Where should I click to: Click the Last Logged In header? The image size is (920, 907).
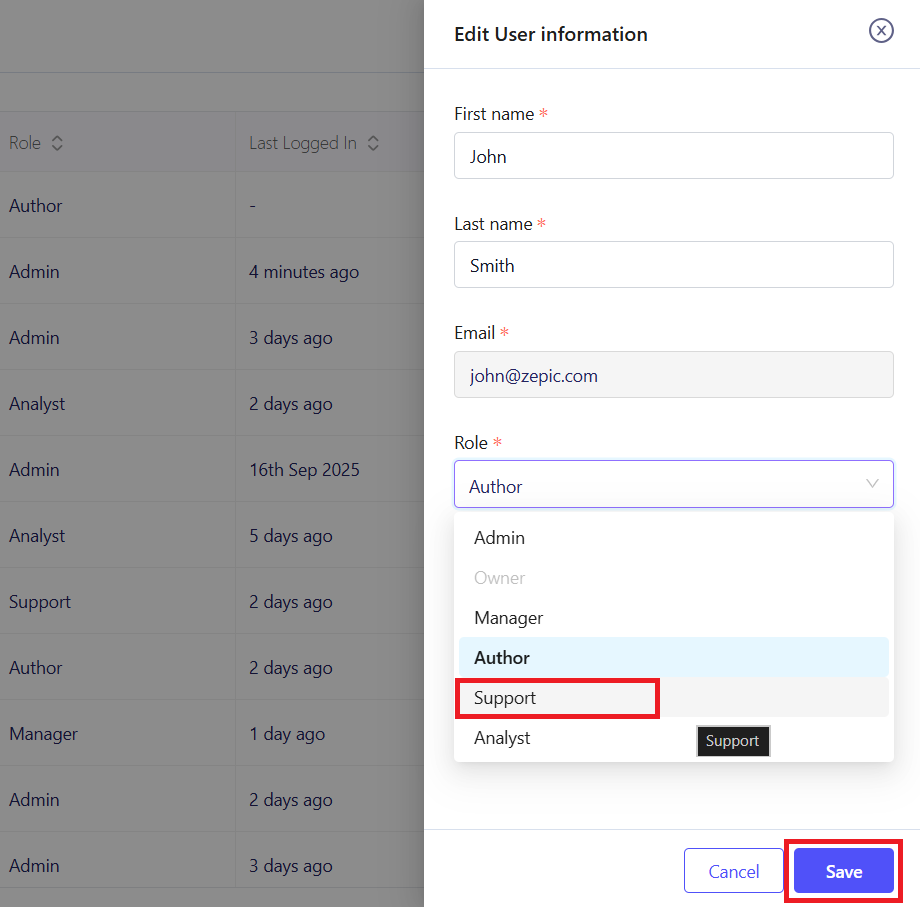click(302, 143)
